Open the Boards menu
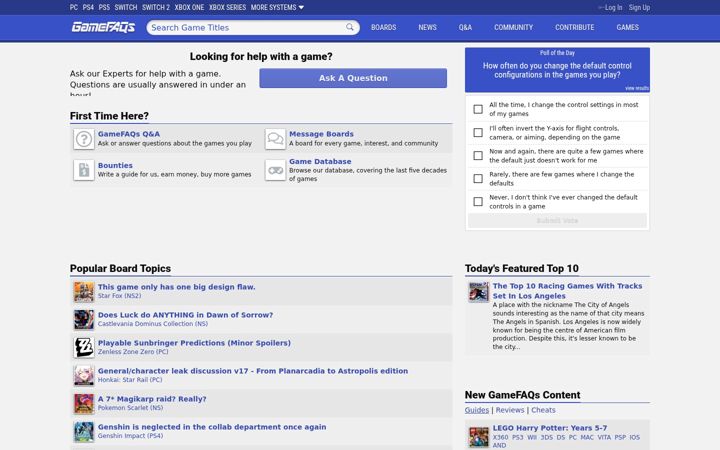This screenshot has width=720, height=450. [383, 27]
